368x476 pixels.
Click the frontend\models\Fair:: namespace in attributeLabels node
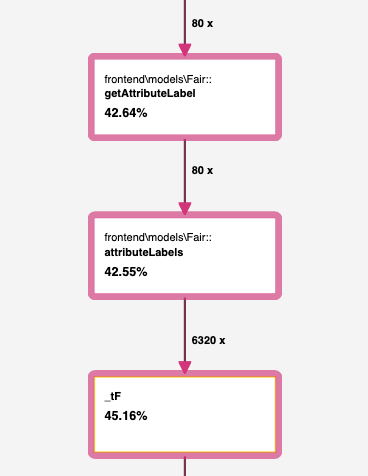pyautogui.click(x=158, y=238)
